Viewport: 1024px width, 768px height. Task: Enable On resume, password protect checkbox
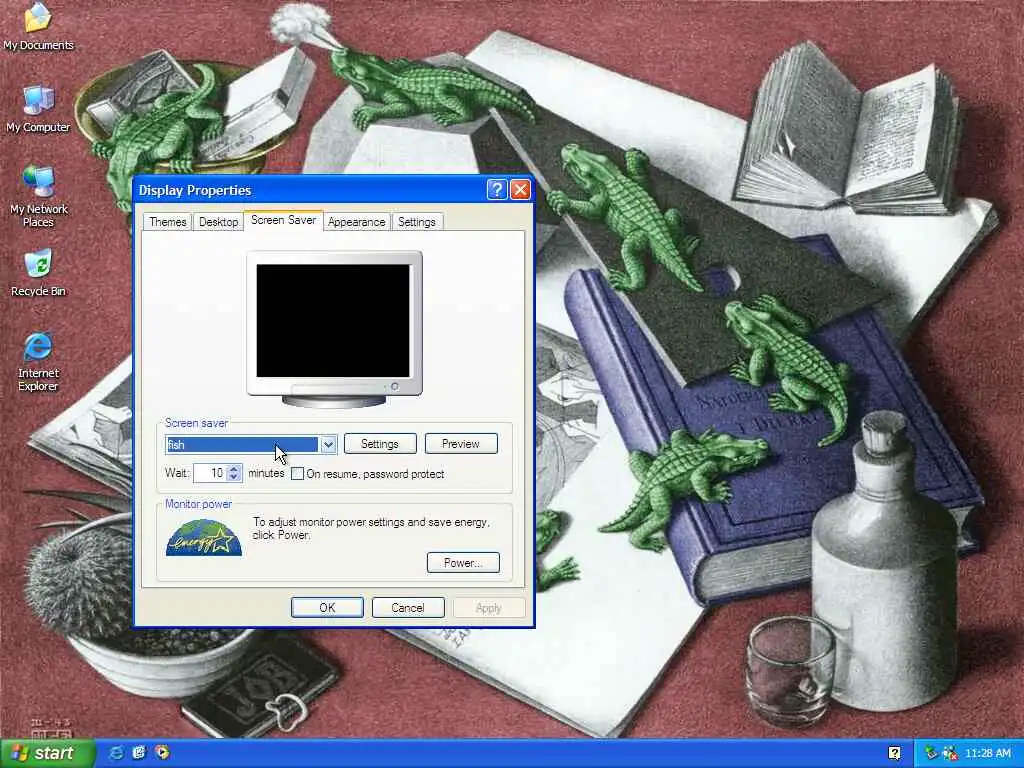(297, 473)
